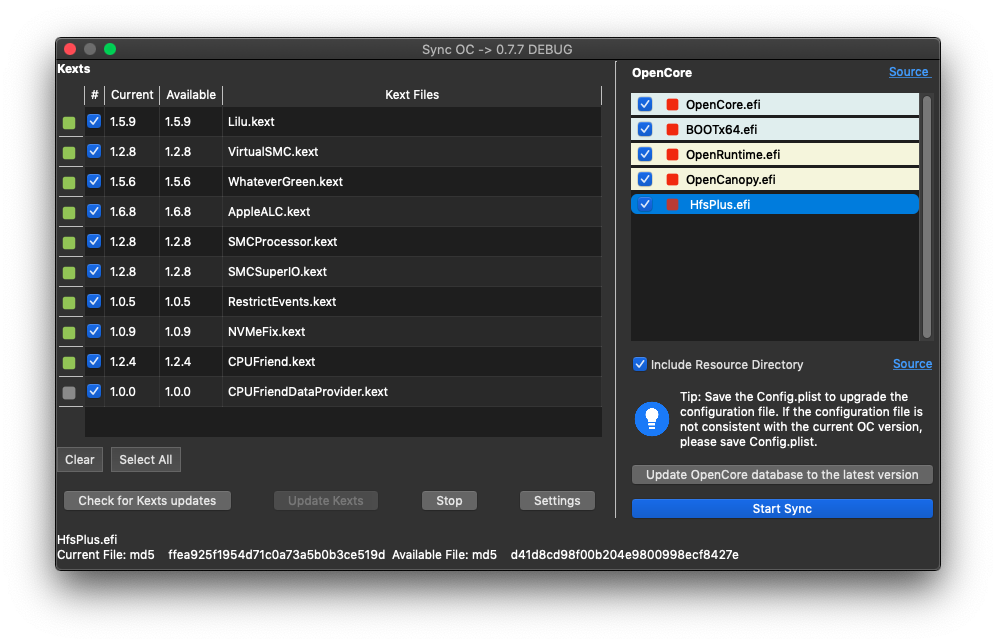
Task: Open the OpenCore Source link
Action: 909,72
